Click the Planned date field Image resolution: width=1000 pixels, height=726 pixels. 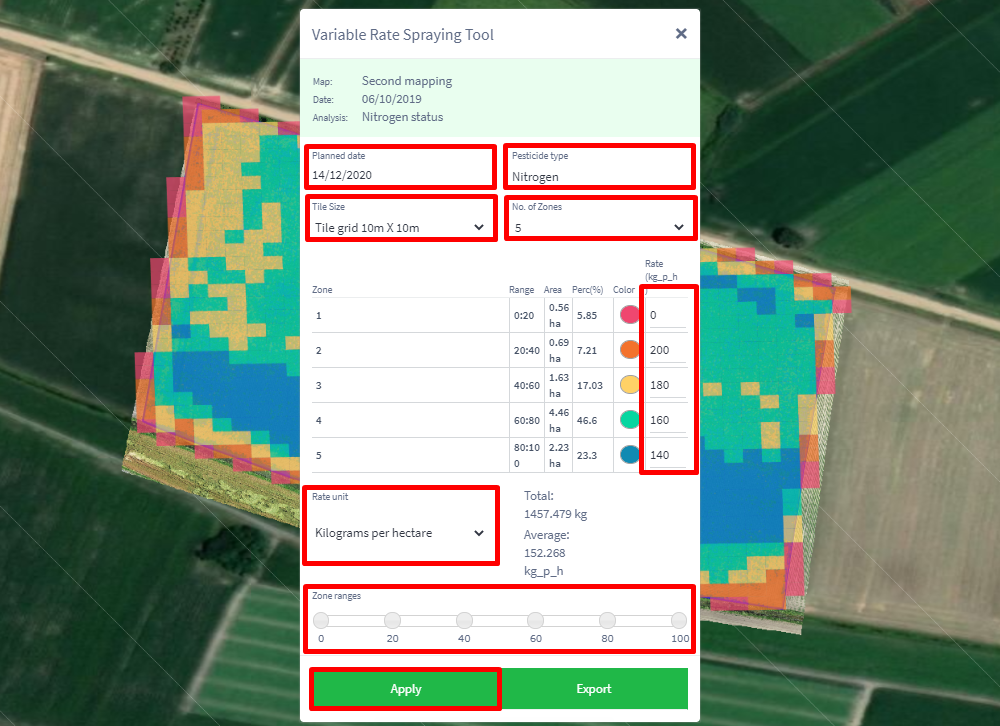coord(401,167)
